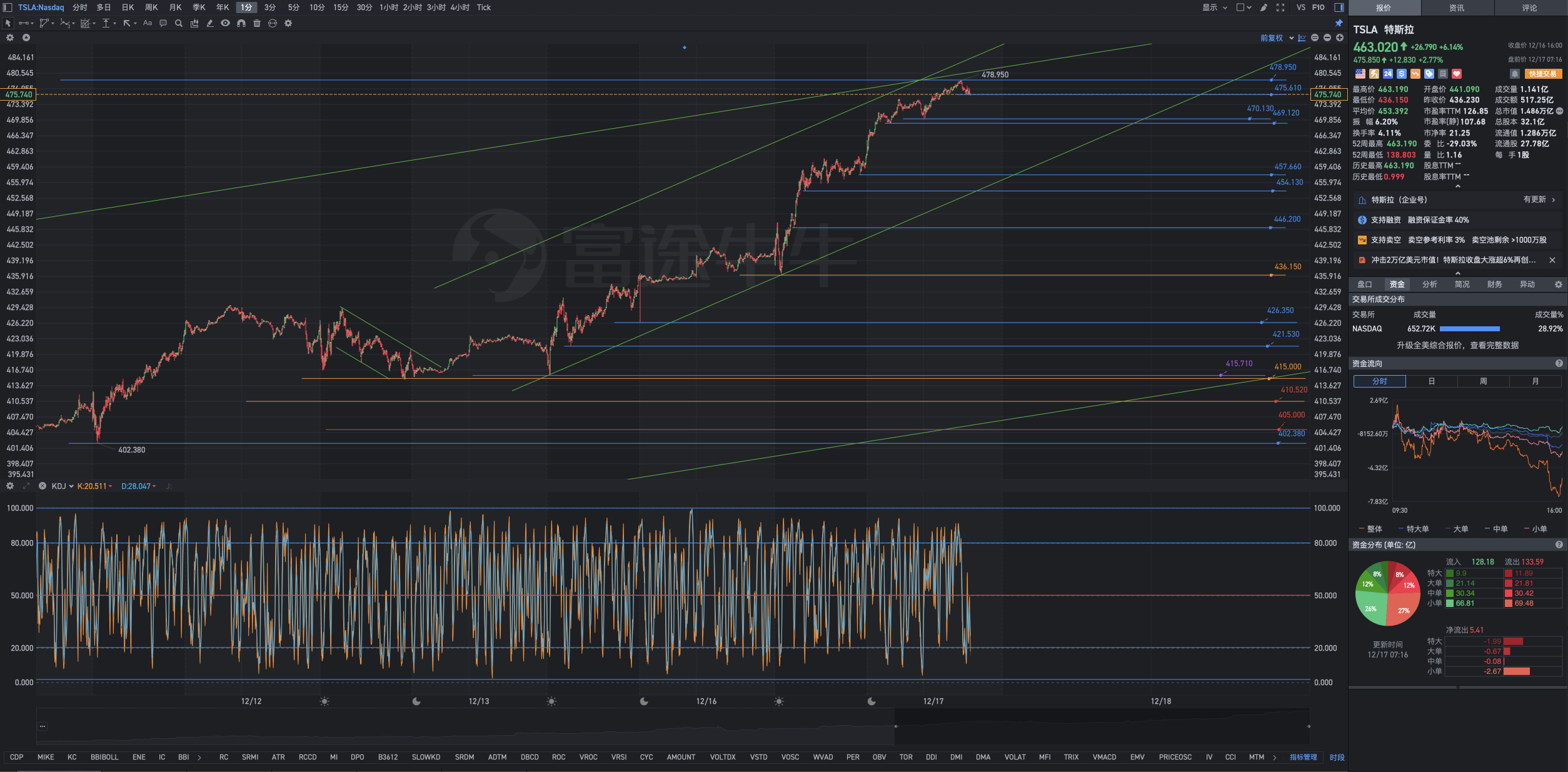Click right handle of timeline range

(x=1309, y=726)
